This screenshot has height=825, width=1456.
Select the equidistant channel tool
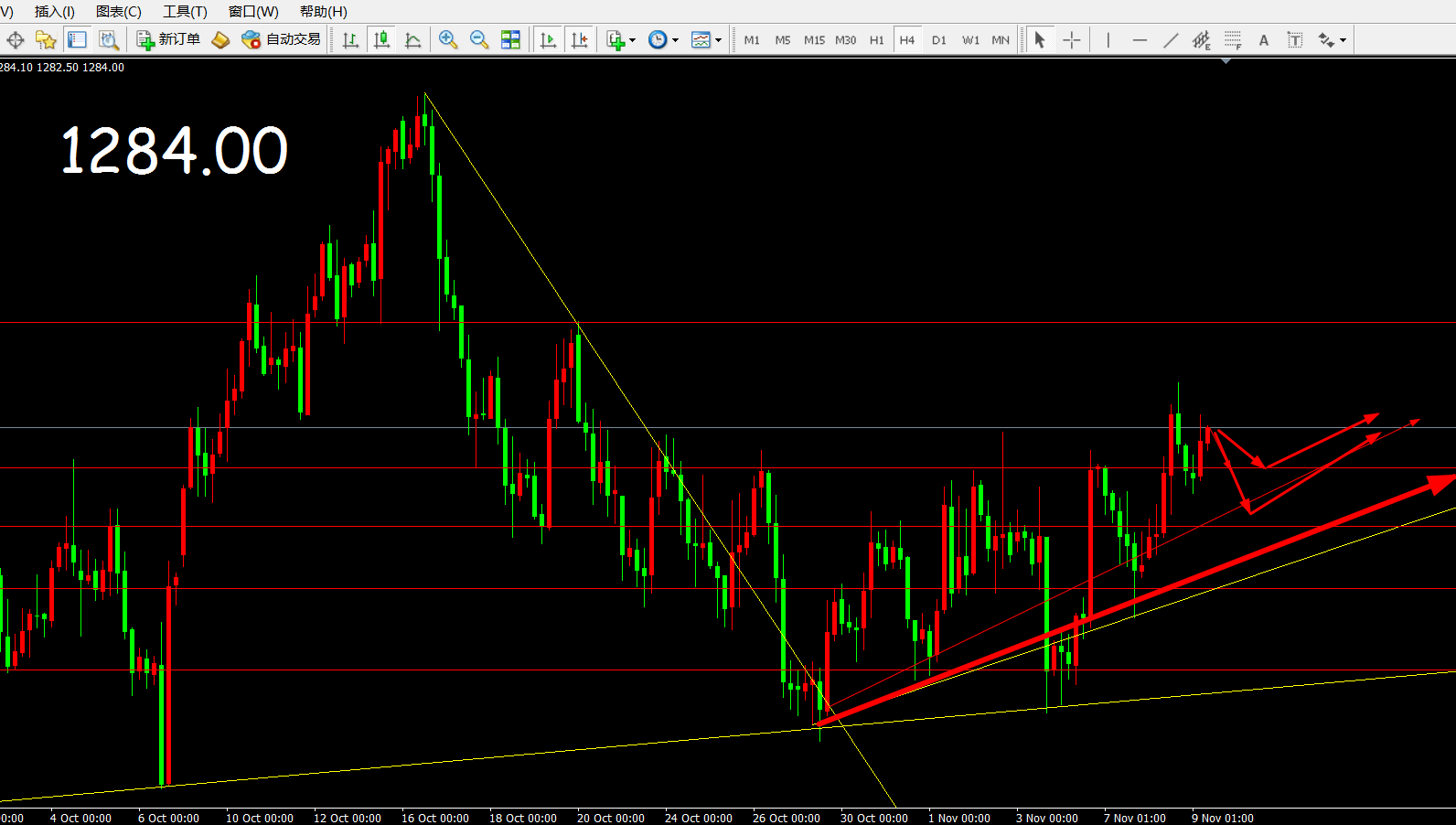coord(1202,39)
